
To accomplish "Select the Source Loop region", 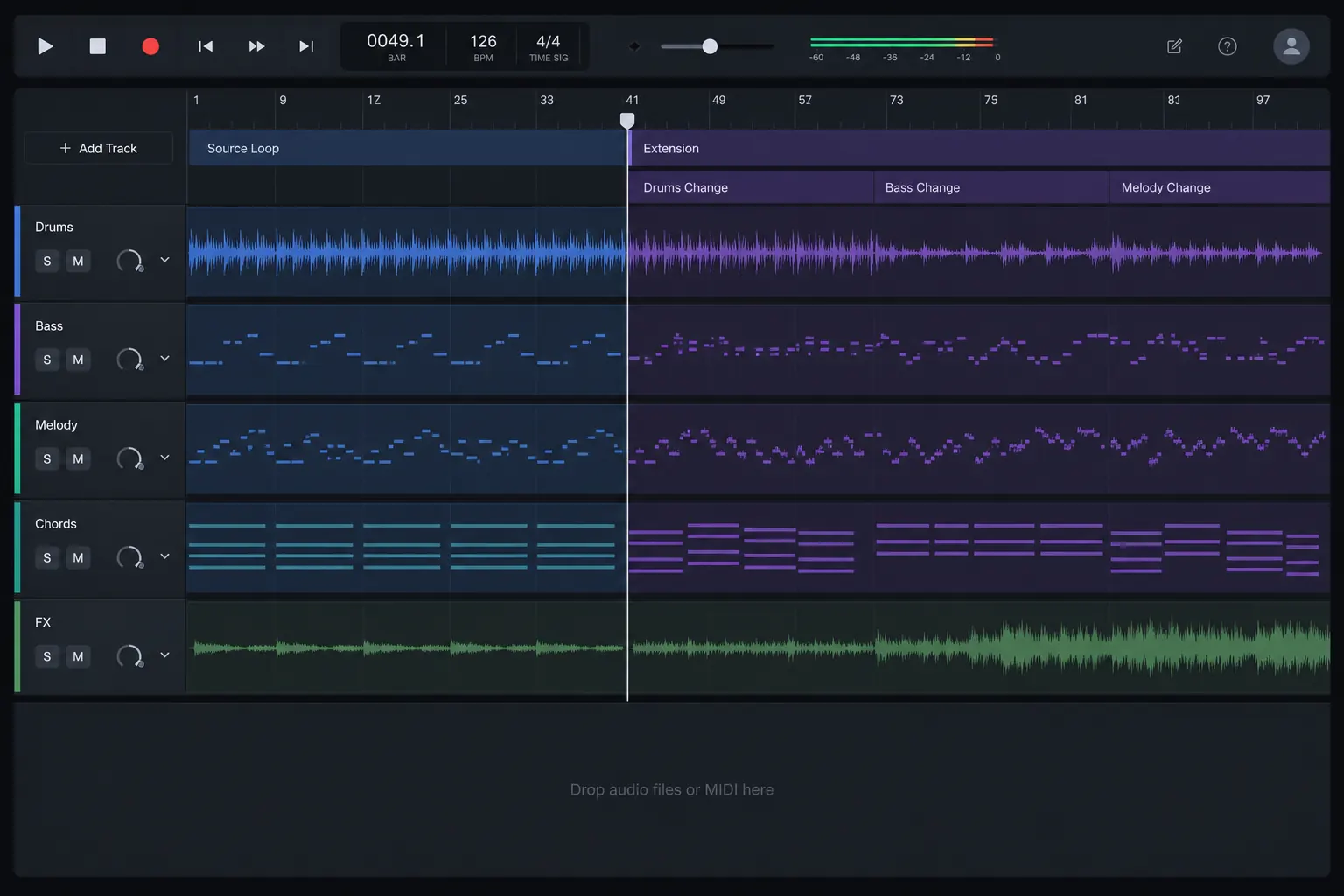I will (407, 148).
